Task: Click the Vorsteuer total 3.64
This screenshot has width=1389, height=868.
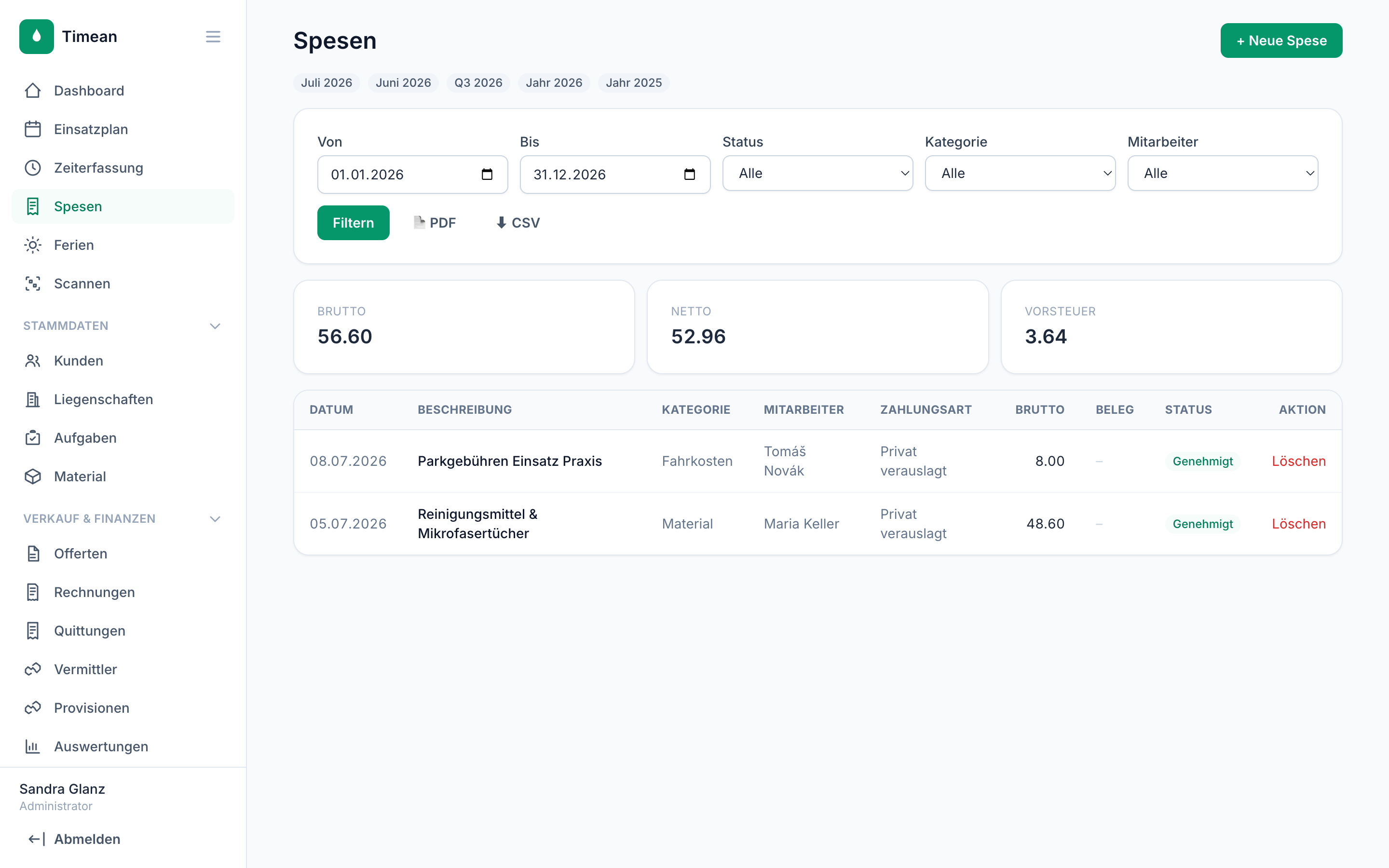Action: click(1046, 337)
